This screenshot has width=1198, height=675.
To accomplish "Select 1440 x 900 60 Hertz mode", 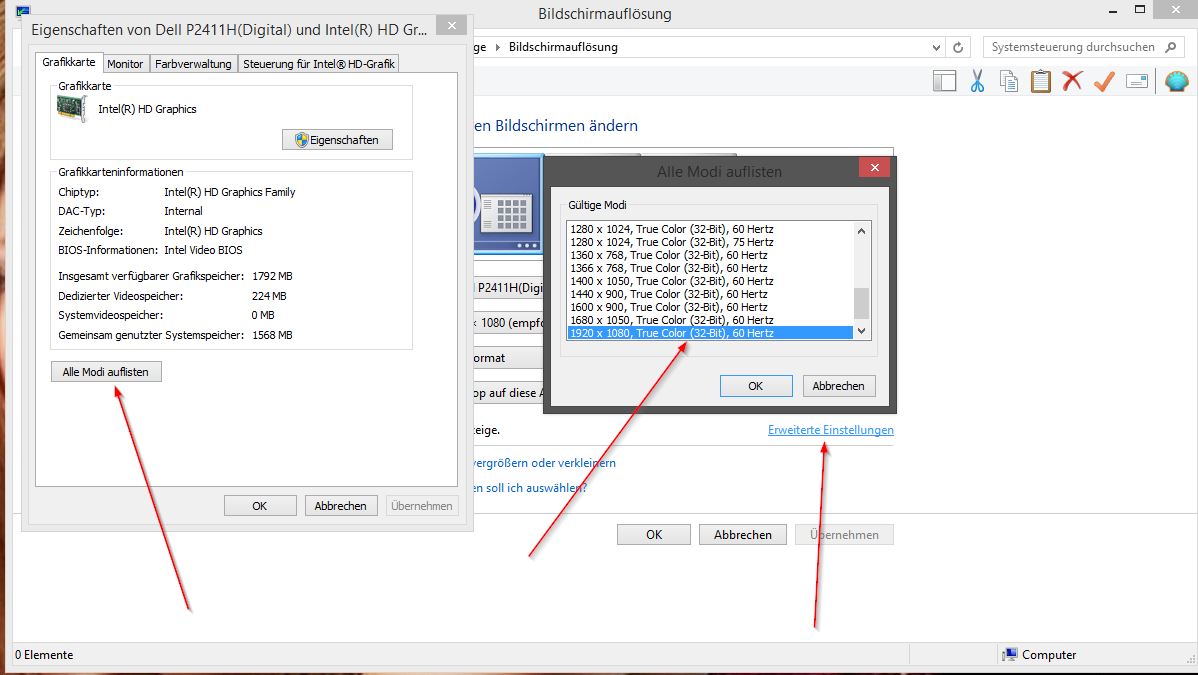I will [710, 294].
